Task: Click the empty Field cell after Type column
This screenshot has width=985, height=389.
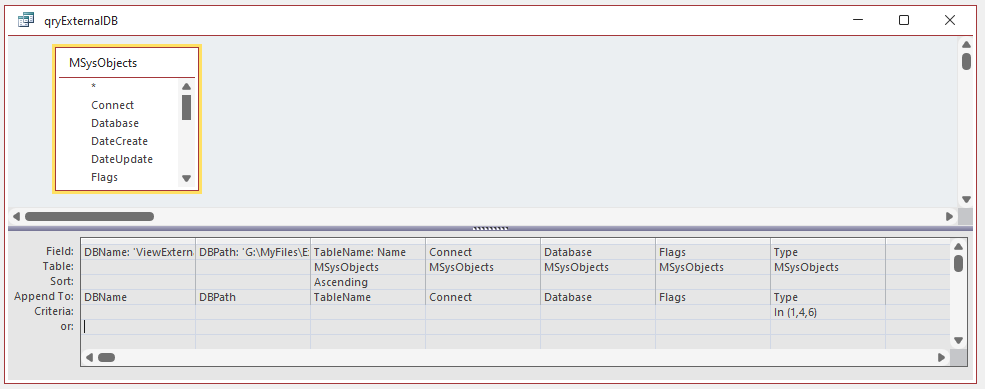Action: pos(917,252)
